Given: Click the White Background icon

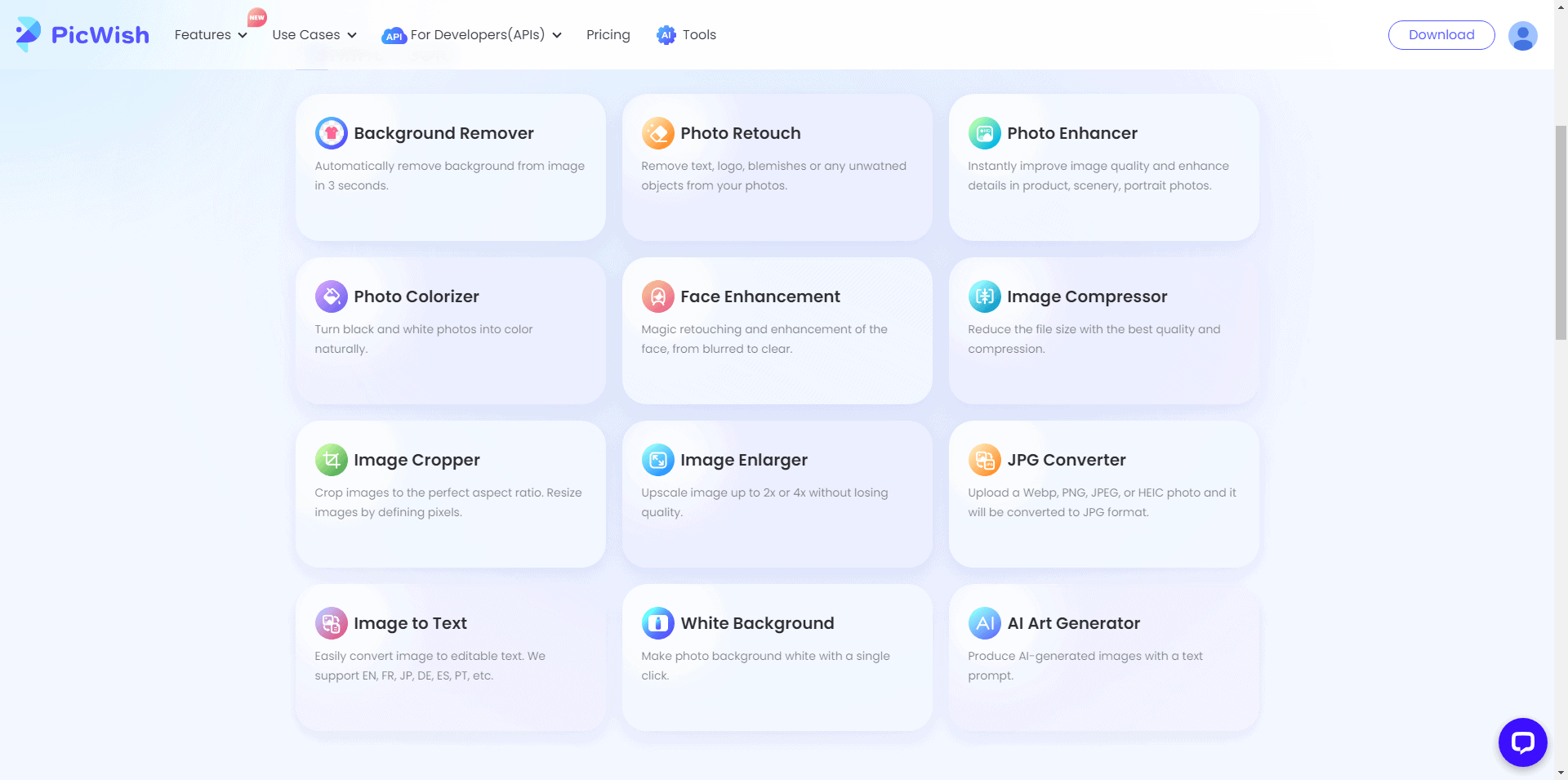Looking at the screenshot, I should point(658,623).
